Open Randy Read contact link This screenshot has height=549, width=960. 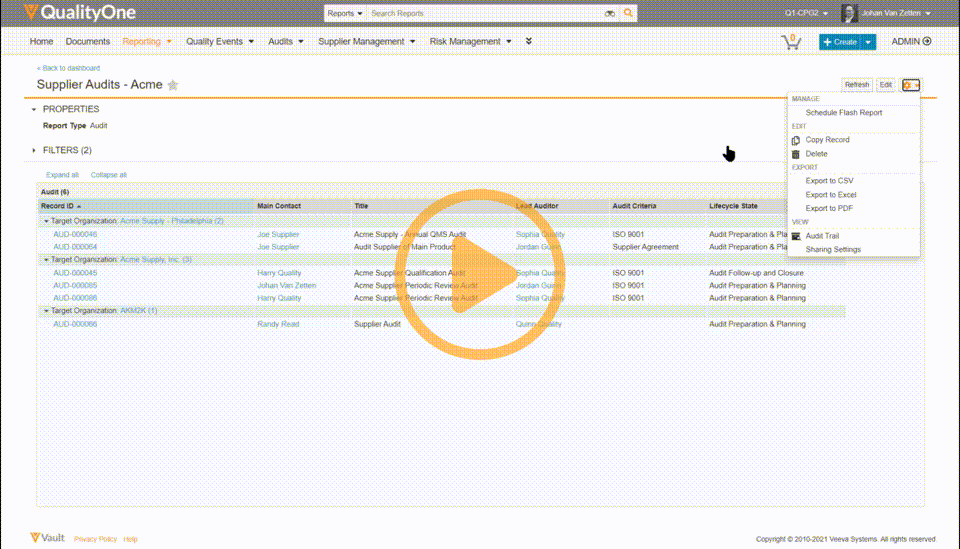(x=278, y=324)
